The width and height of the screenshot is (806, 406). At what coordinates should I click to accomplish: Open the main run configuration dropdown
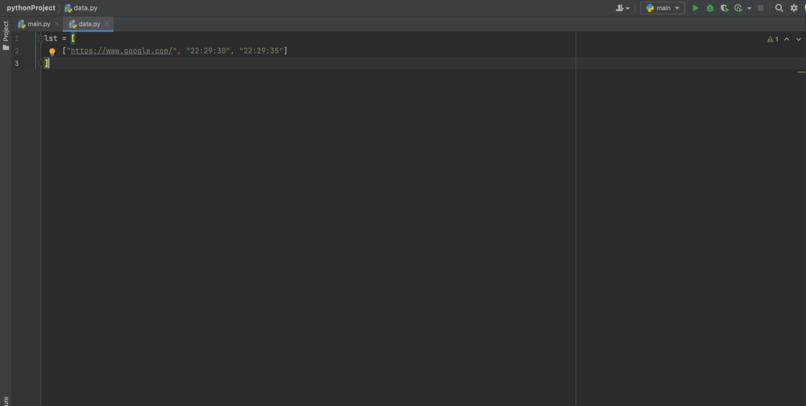pos(663,8)
